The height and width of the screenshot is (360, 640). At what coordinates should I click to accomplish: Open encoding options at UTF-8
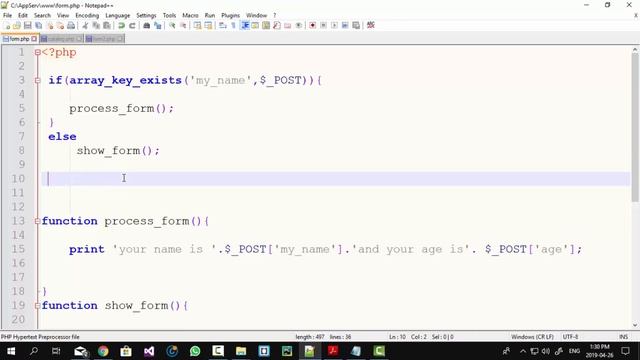(570, 337)
